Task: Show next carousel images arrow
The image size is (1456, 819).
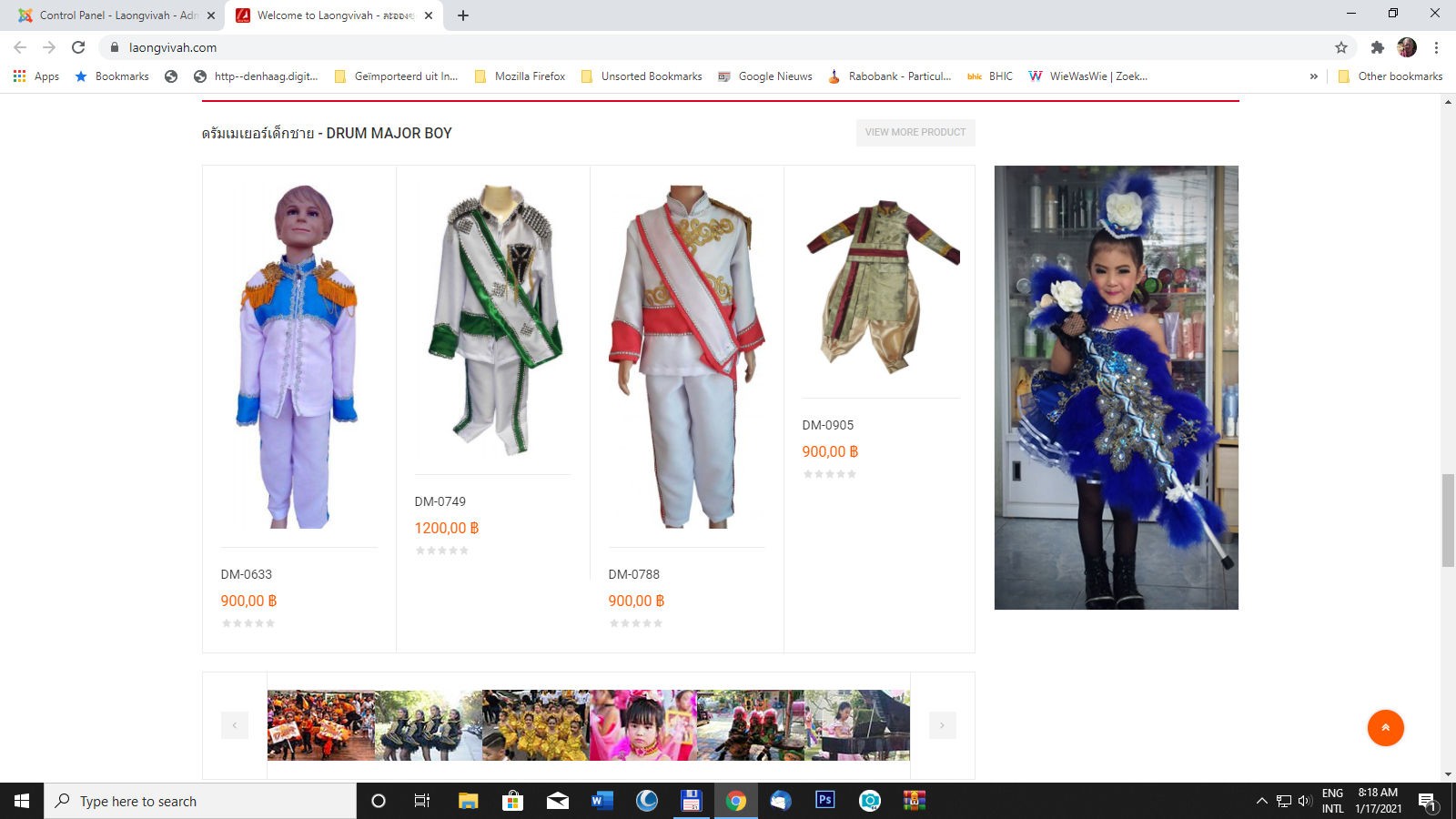Action: [x=942, y=725]
